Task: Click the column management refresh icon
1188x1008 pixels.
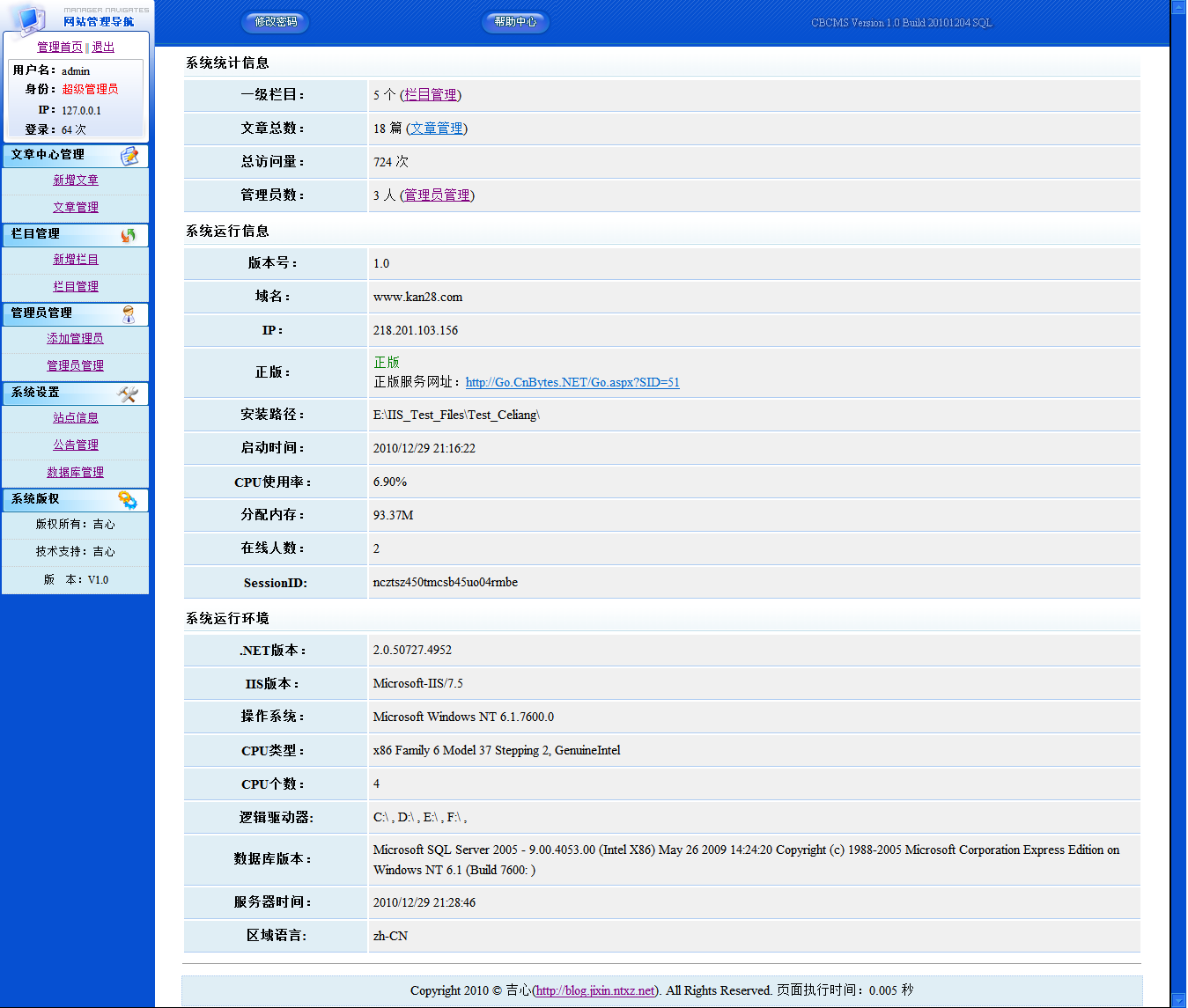Action: coord(129,235)
